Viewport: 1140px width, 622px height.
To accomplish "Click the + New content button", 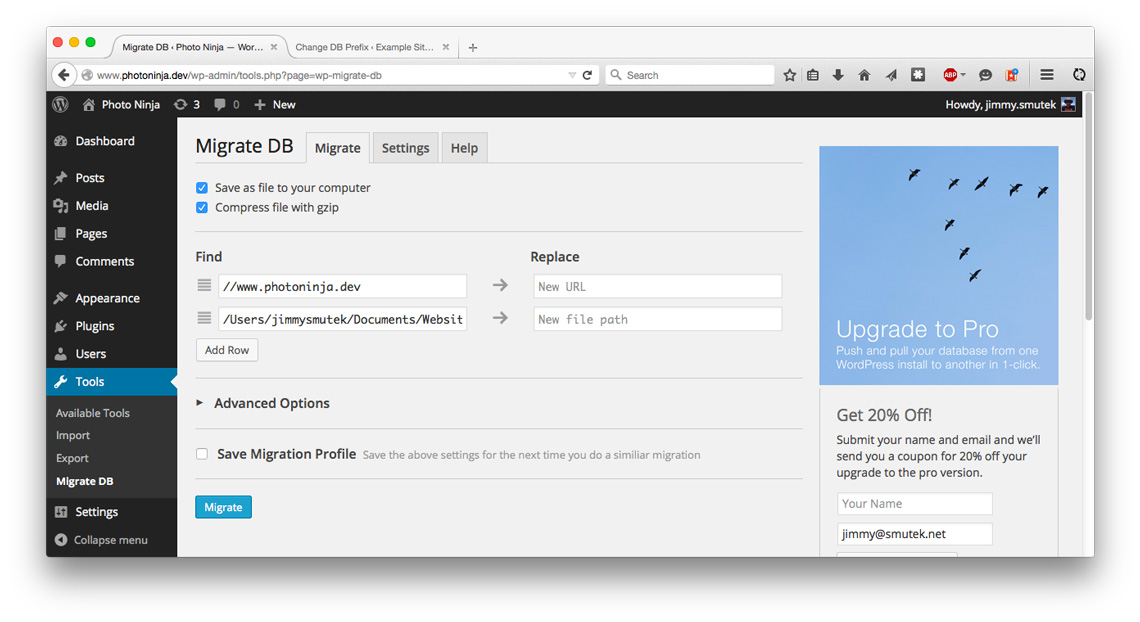I will 275,105.
